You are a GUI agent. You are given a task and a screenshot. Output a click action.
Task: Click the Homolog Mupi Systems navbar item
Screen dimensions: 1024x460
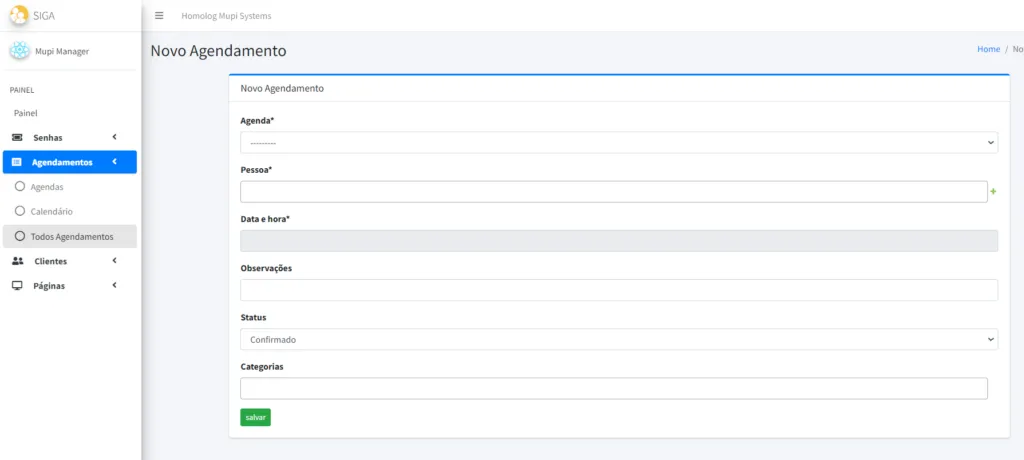(x=226, y=16)
